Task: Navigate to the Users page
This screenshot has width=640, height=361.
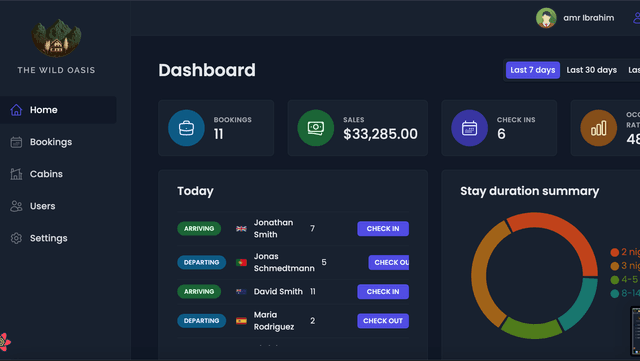Action: tap(58, 206)
